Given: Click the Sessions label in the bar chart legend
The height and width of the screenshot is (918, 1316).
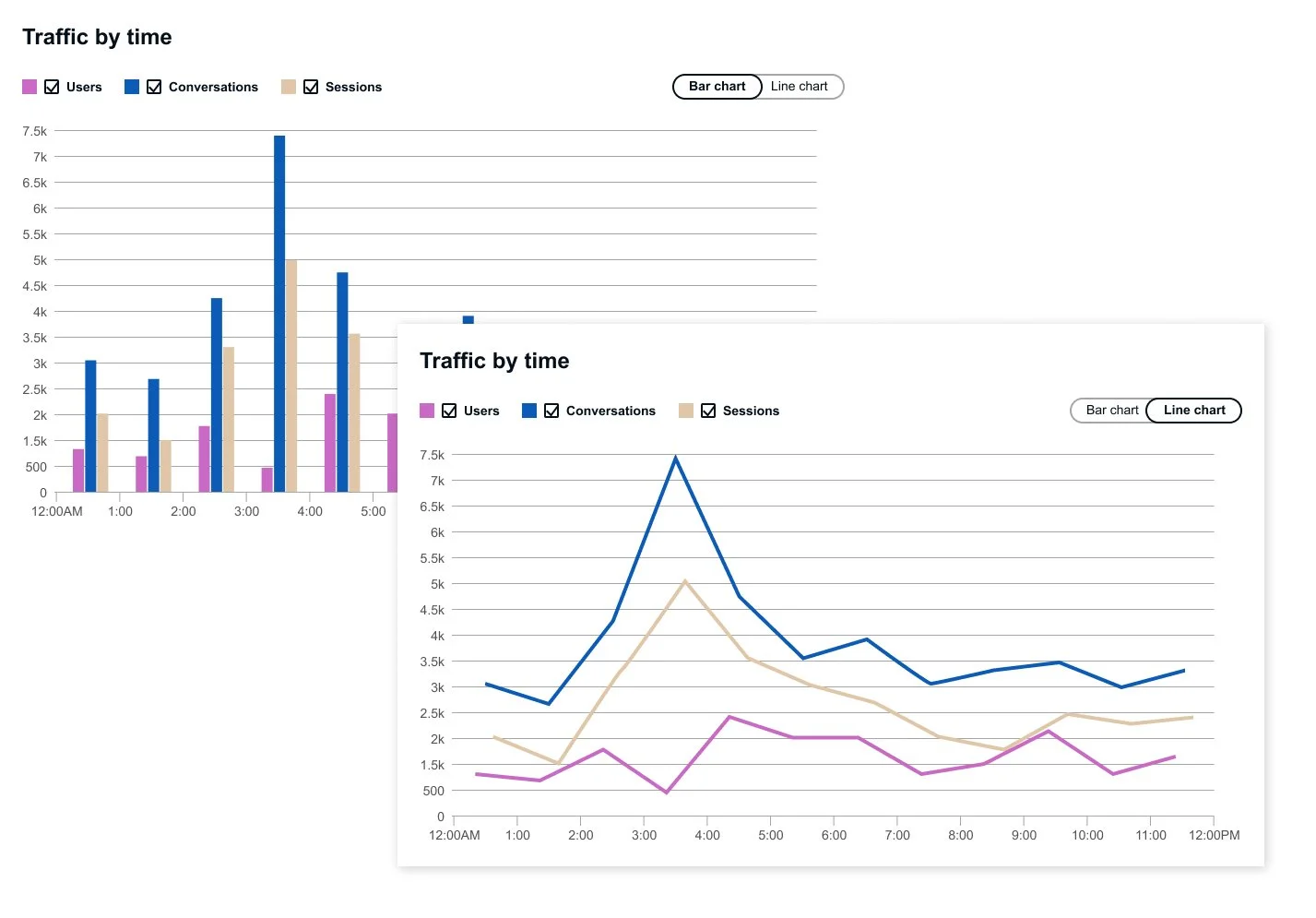Looking at the screenshot, I should tap(353, 87).
